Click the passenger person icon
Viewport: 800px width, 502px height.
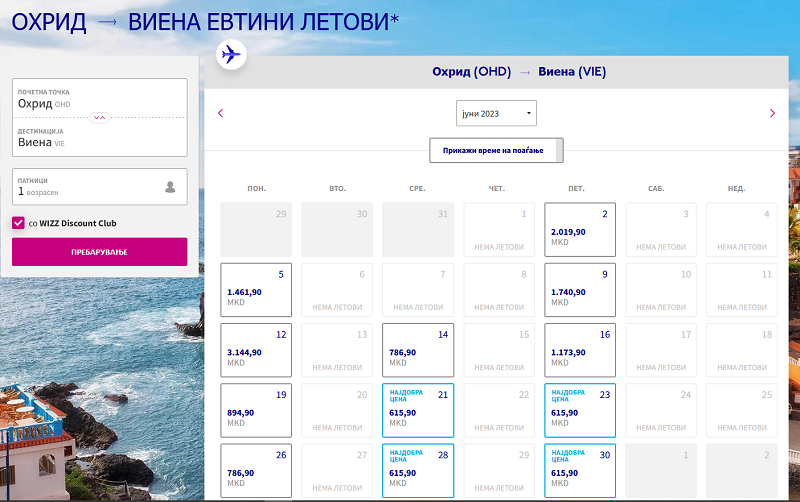[170, 187]
